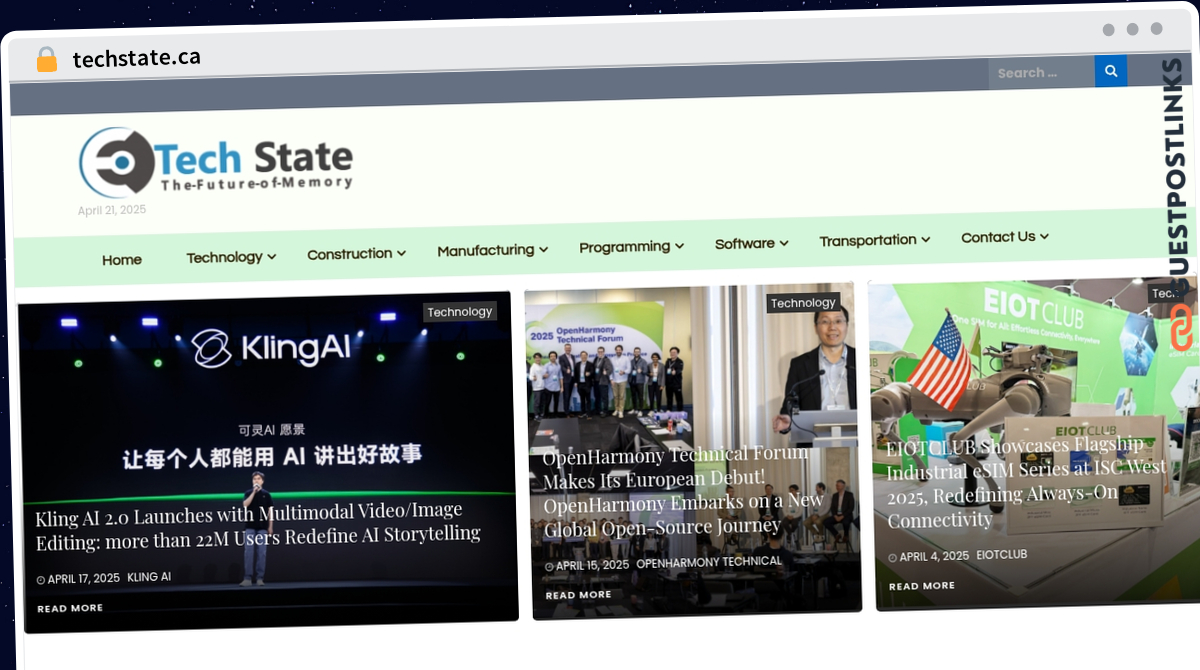This screenshot has height=670, width=1200.
Task: Open the Kling AI 2.0 Launches article headline
Action: click(258, 528)
